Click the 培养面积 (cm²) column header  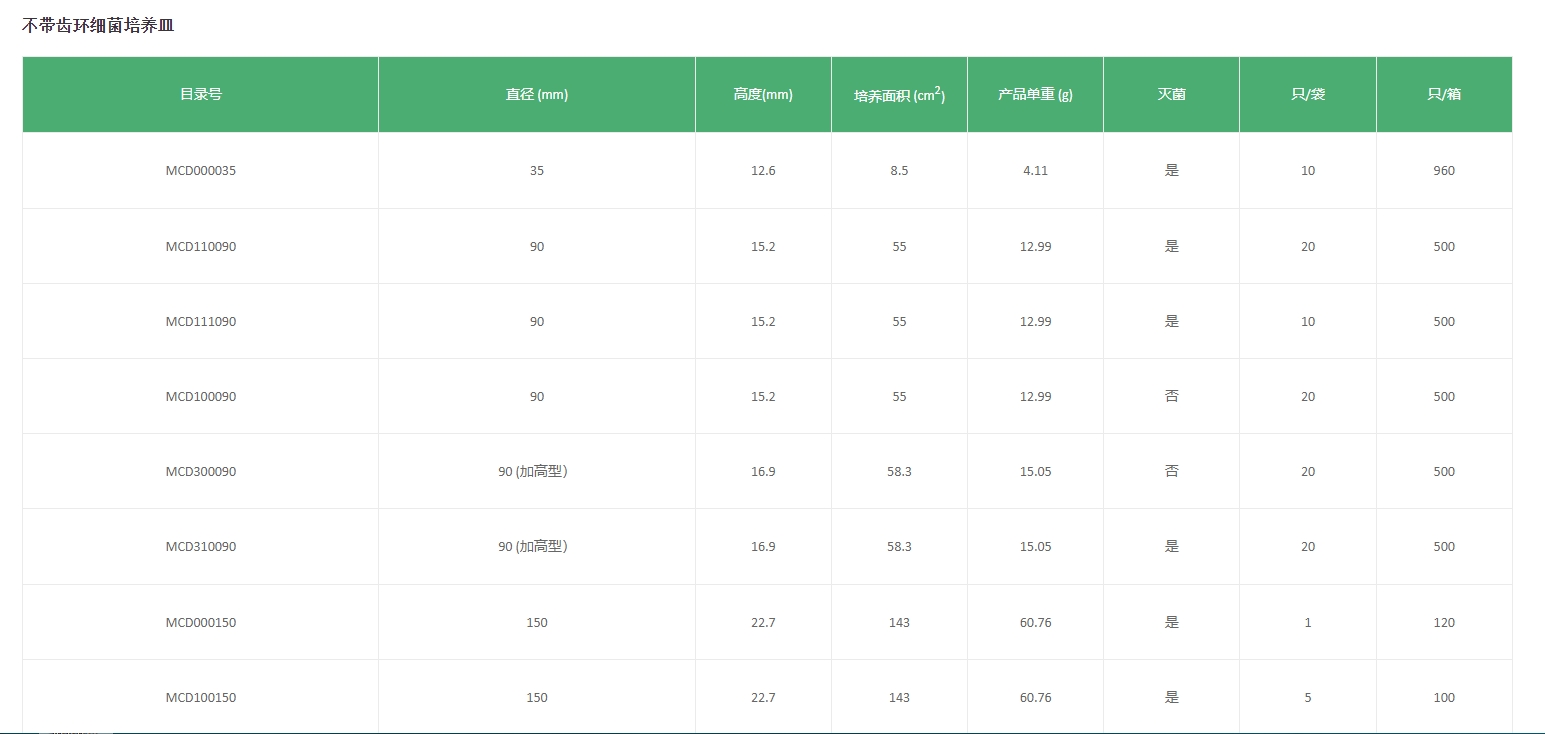tap(899, 95)
